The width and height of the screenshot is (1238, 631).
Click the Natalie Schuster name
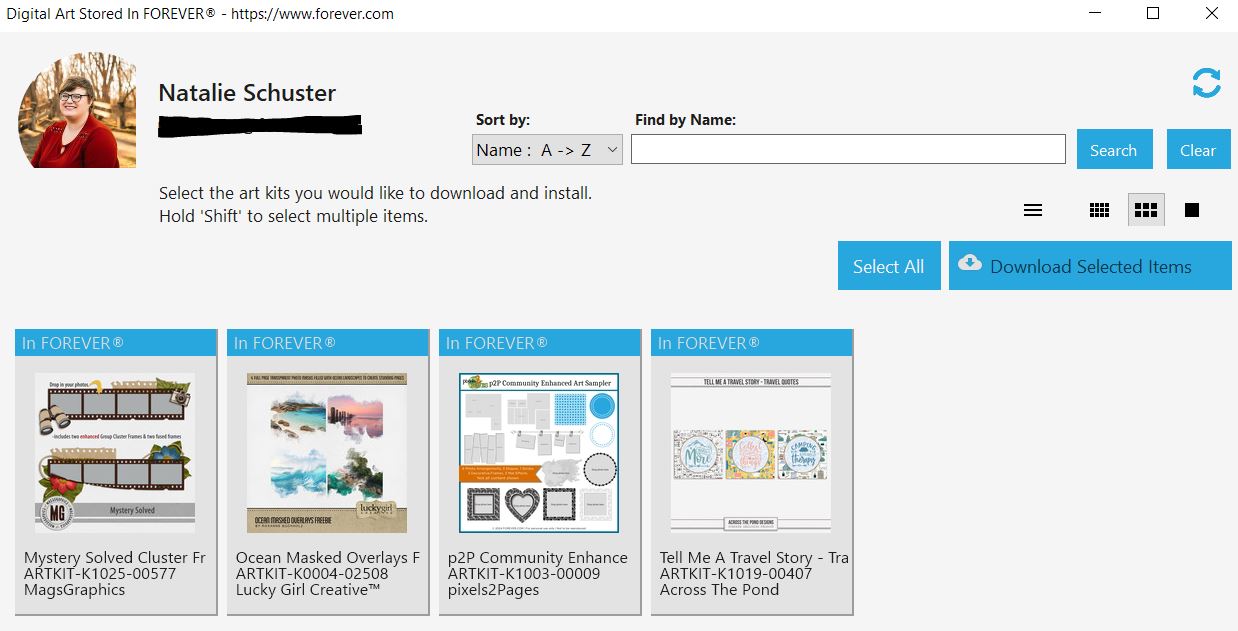pos(247,93)
